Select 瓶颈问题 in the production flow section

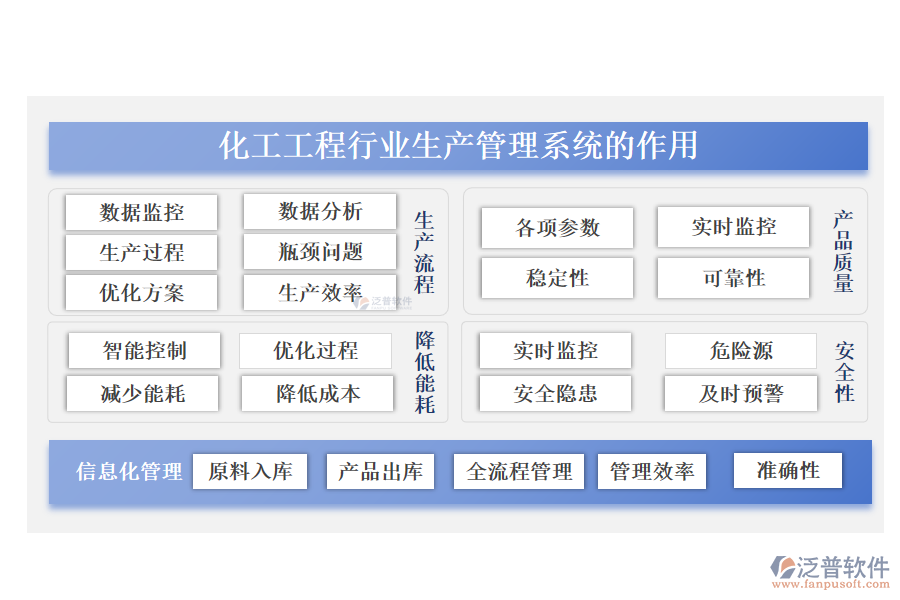coord(316,252)
